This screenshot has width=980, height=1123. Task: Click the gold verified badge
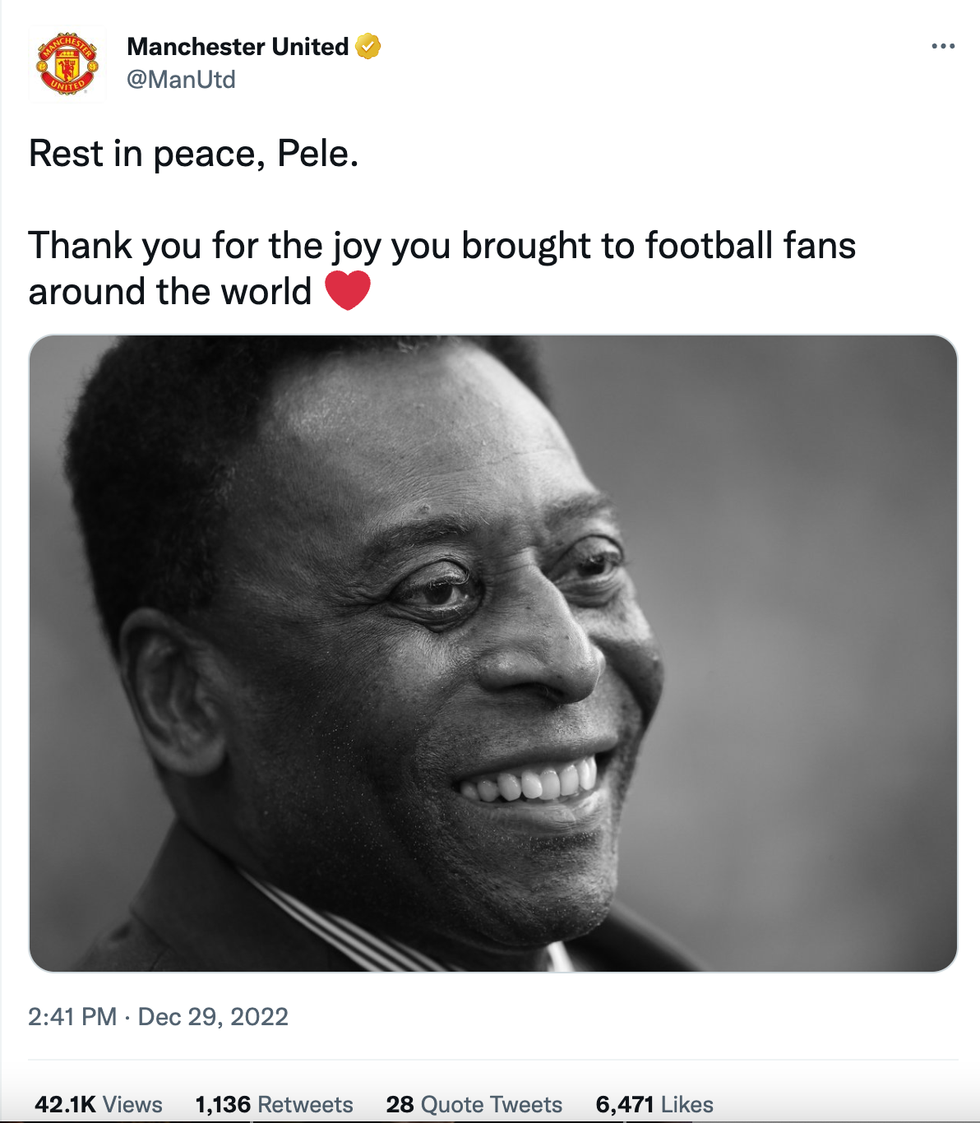pos(370,46)
